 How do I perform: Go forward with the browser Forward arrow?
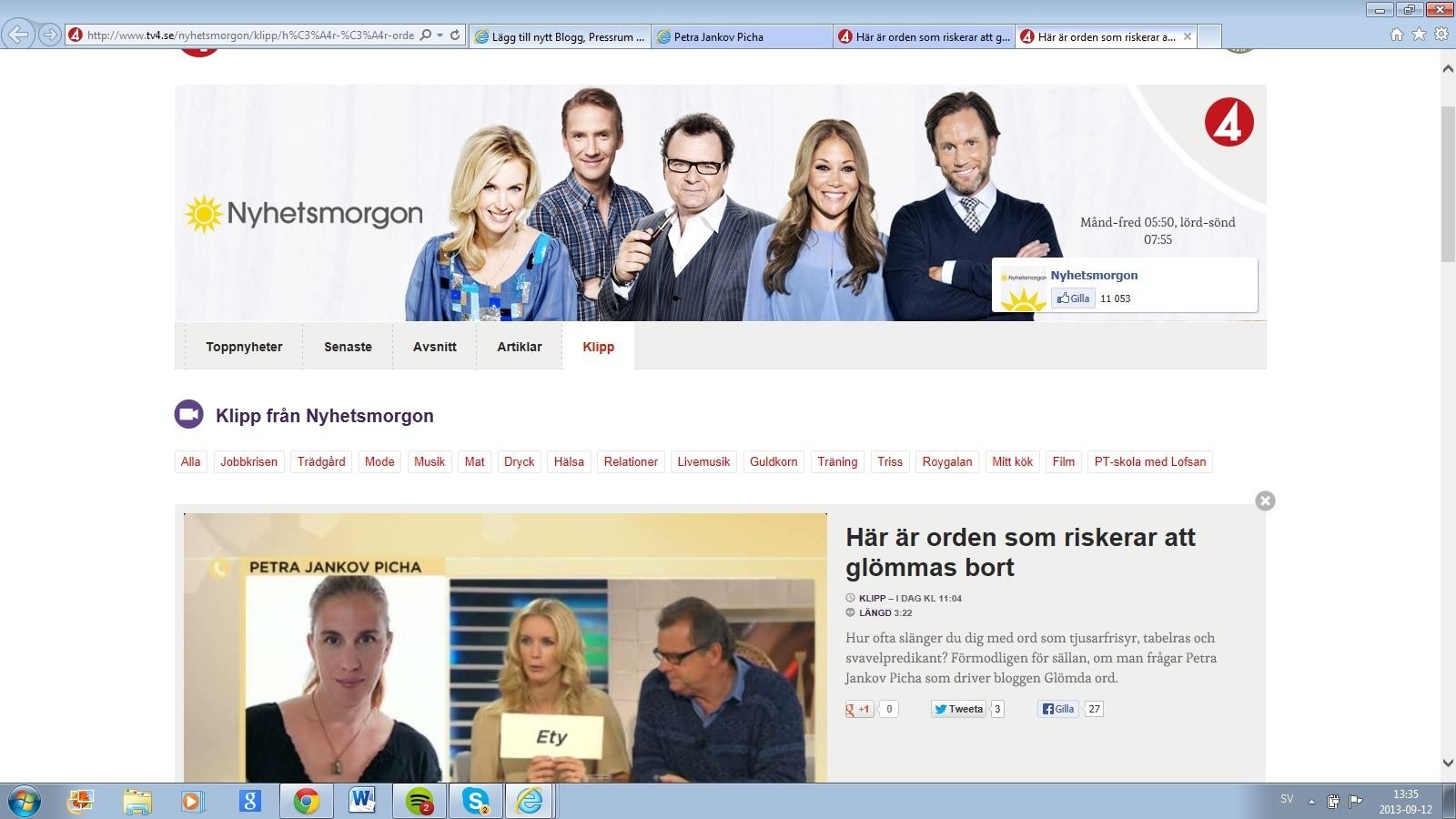click(x=50, y=35)
